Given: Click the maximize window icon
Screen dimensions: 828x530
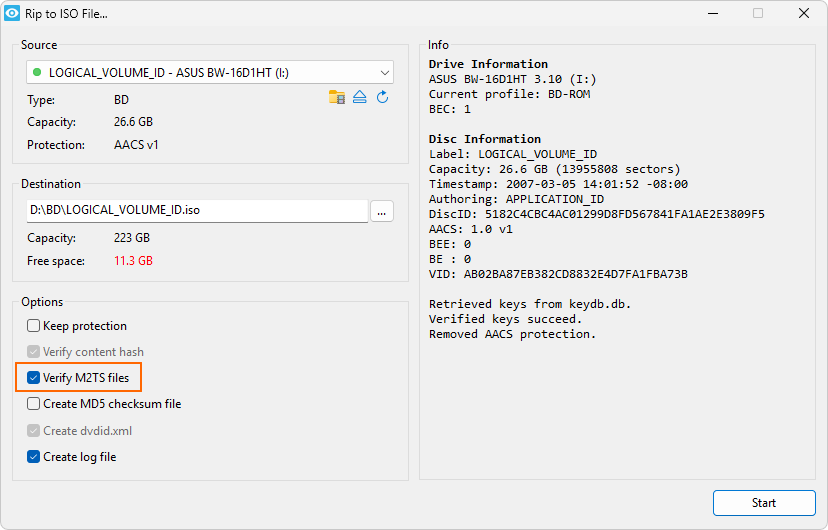Looking at the screenshot, I should point(758,13).
